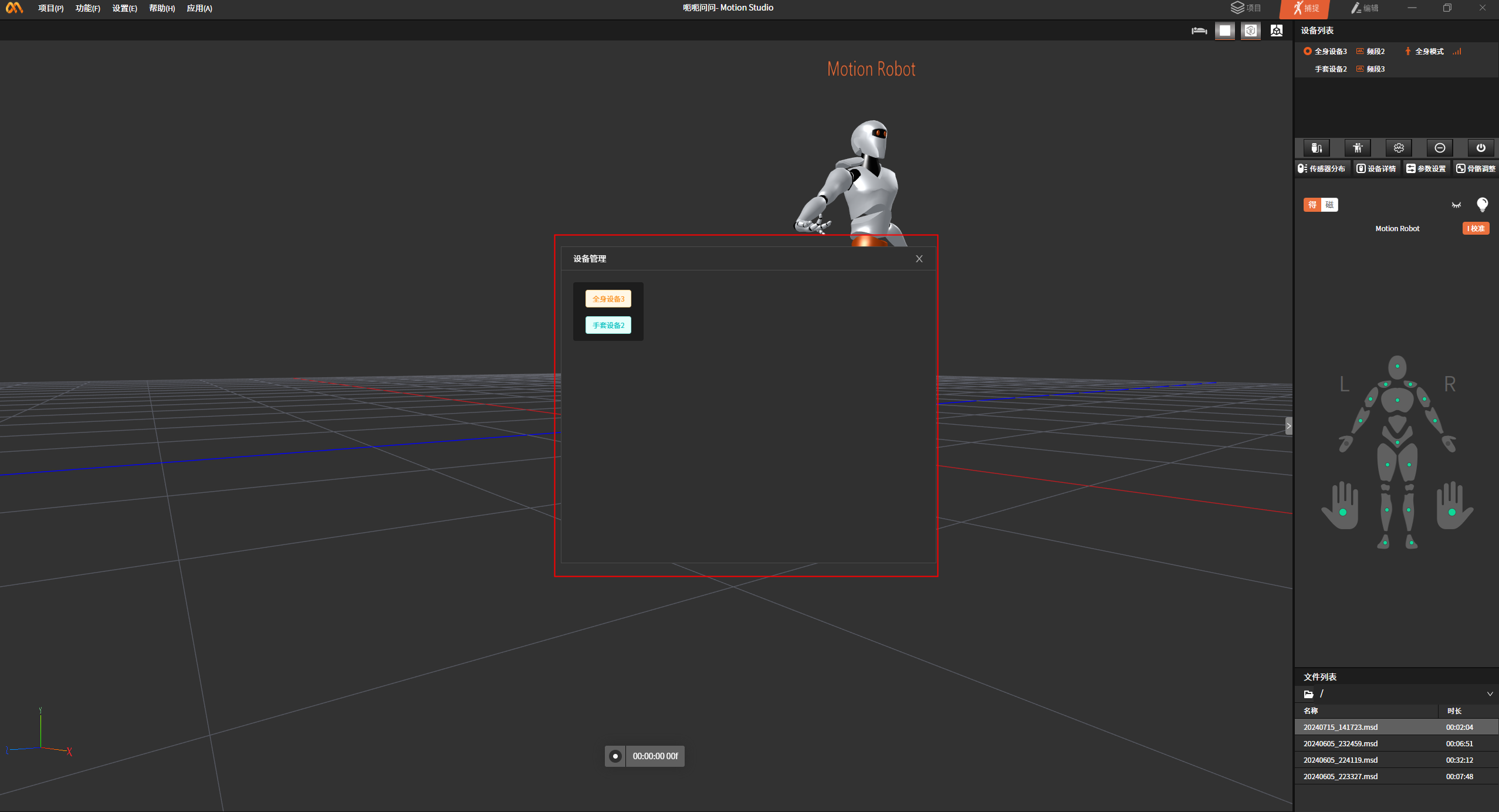Click the USB dongle device connection icon
This screenshot has height=812, width=1499.
(1317, 148)
